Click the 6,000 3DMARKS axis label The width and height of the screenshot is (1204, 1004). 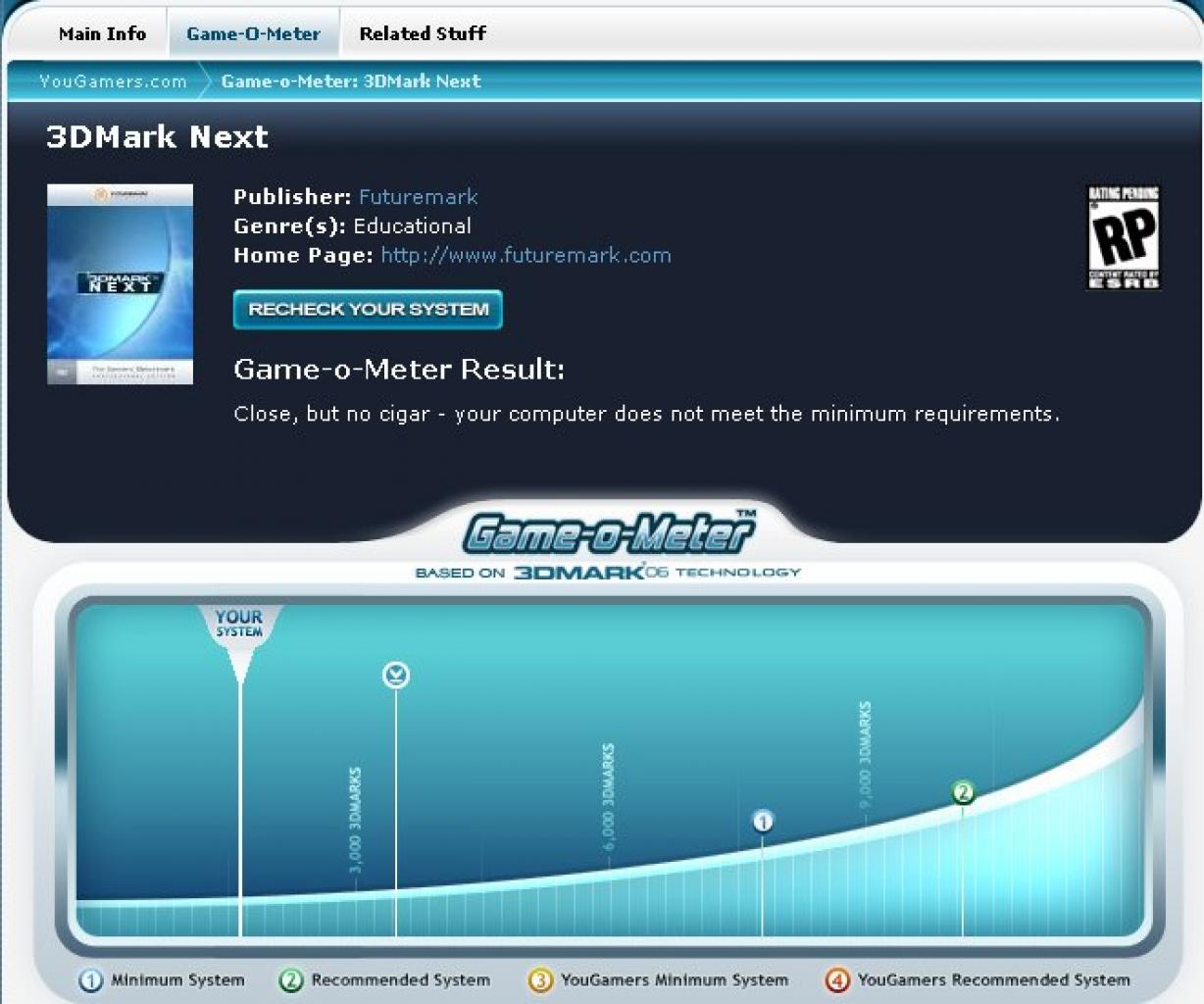608,797
